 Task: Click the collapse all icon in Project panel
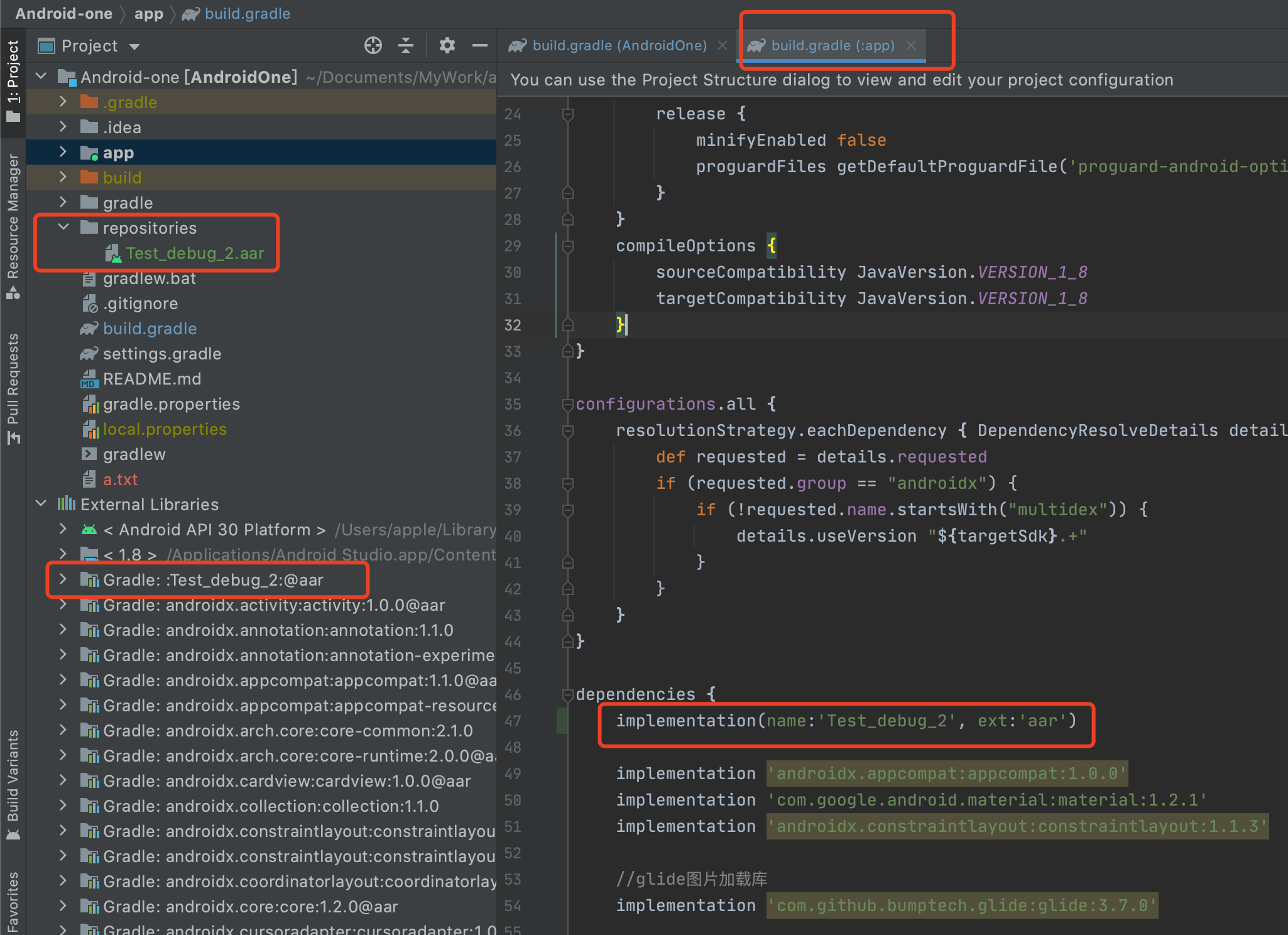406,45
